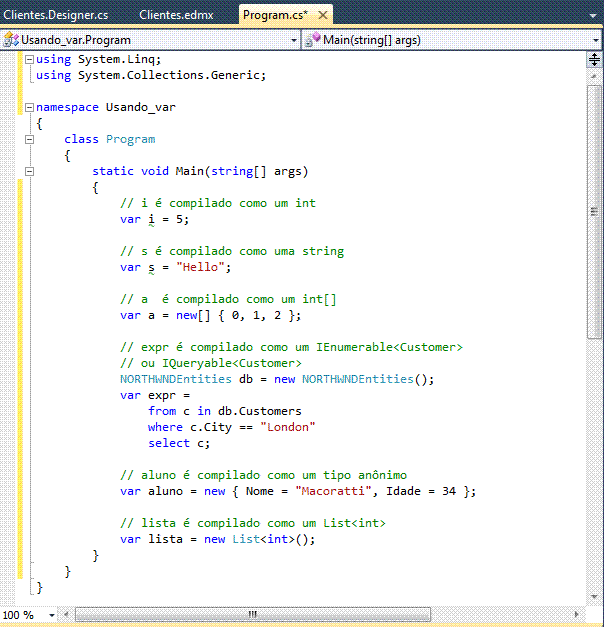Click on 'System.Collections.Generic' text
This screenshot has width=604, height=627.
168,76
